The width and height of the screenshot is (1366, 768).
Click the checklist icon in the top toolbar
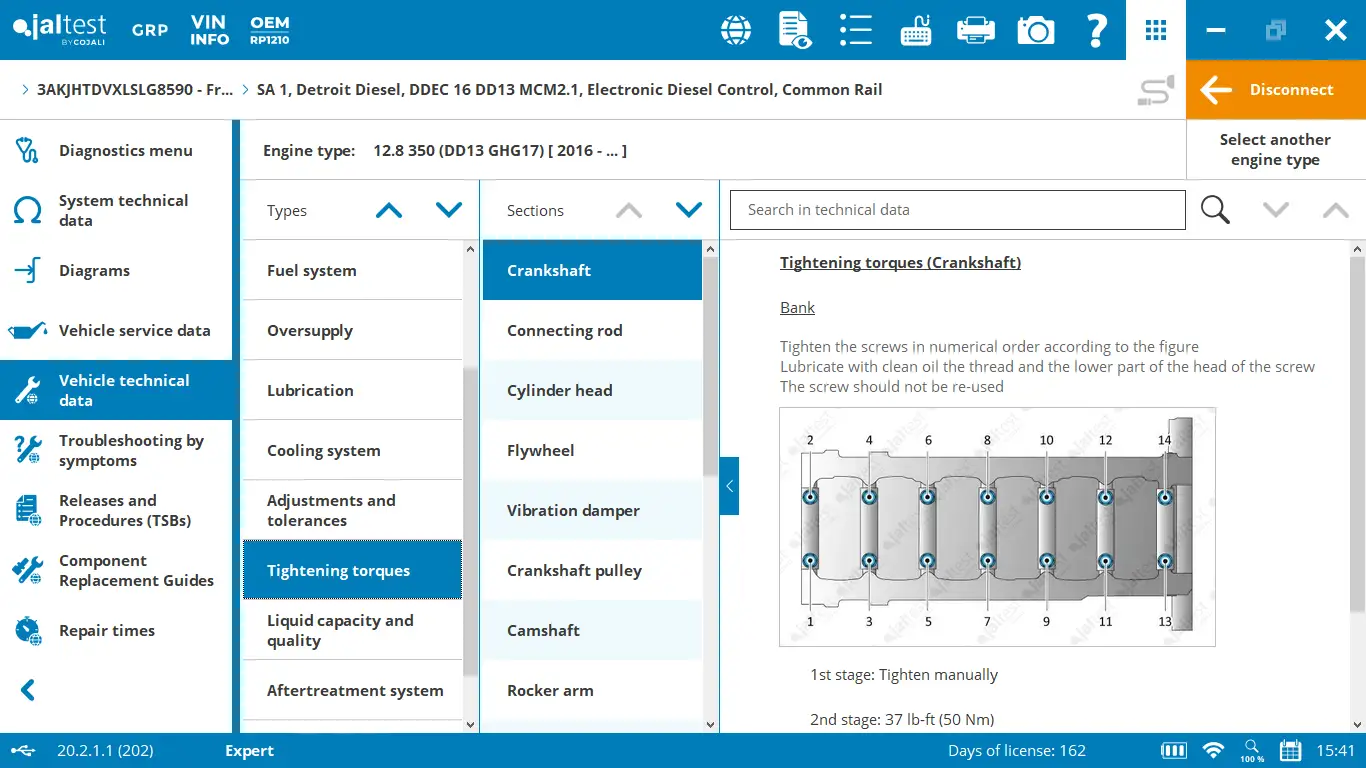point(855,30)
